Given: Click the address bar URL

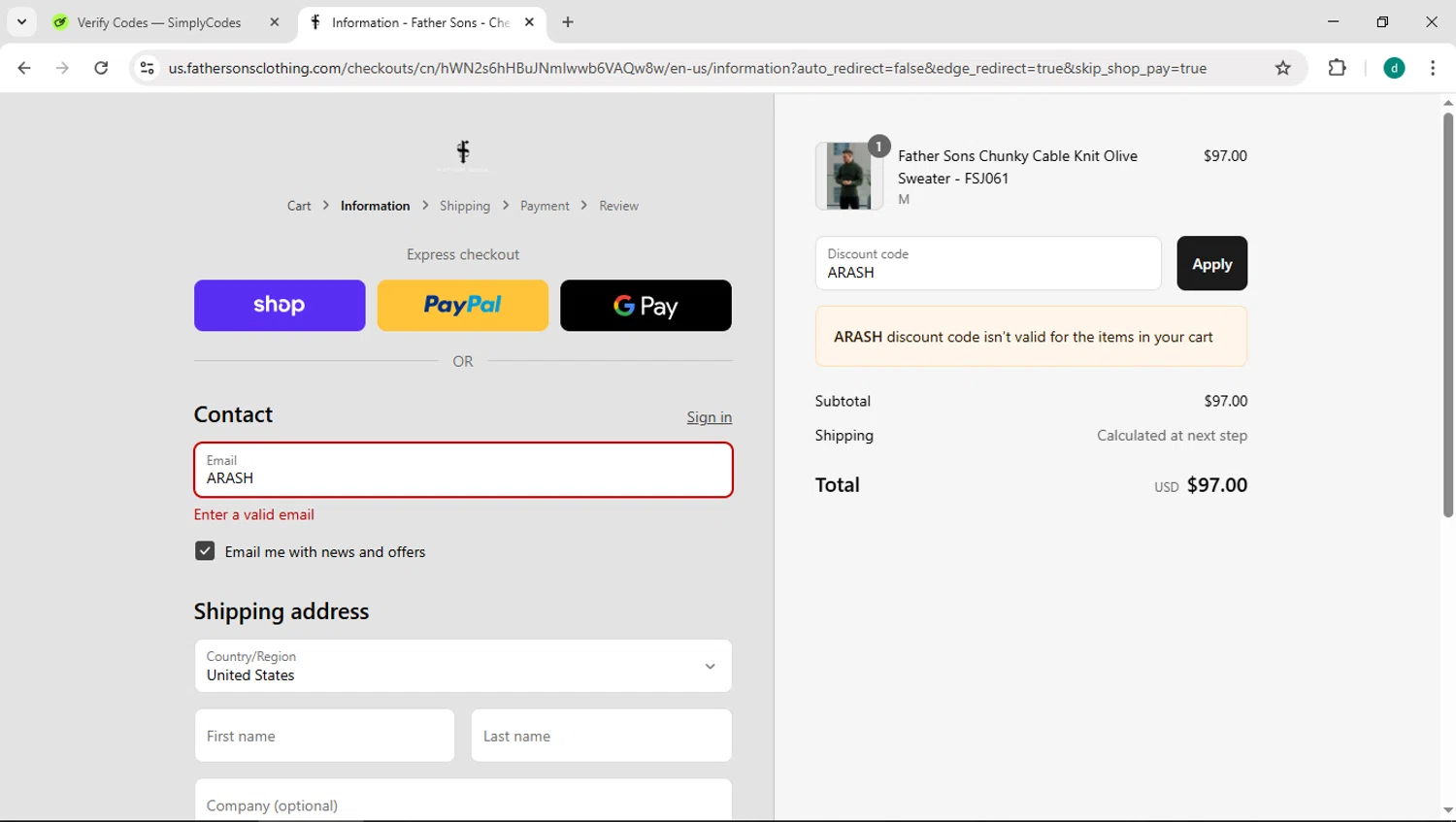Looking at the screenshot, I should [687, 68].
